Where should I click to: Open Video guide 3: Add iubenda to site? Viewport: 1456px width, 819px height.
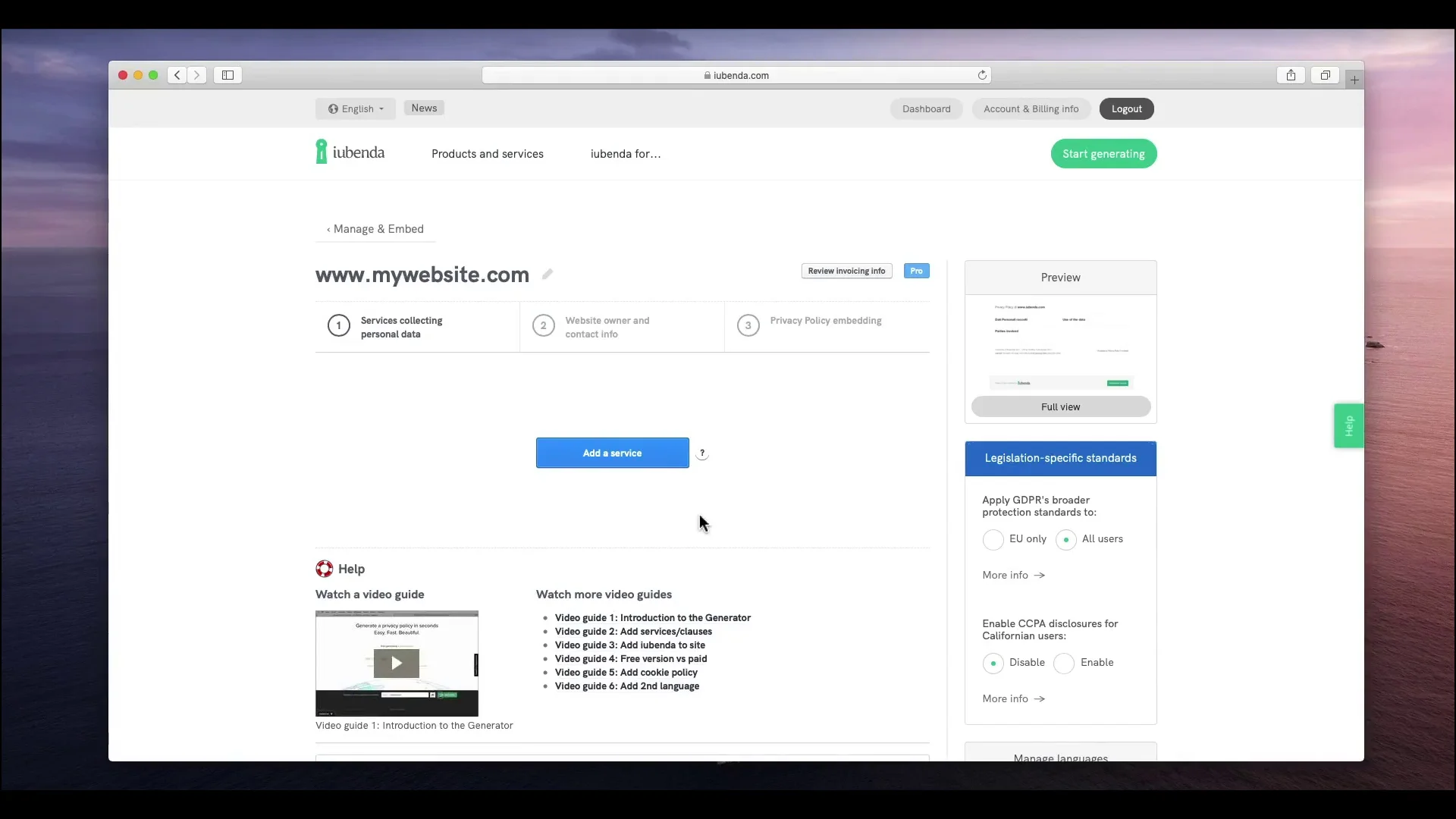pyautogui.click(x=630, y=645)
